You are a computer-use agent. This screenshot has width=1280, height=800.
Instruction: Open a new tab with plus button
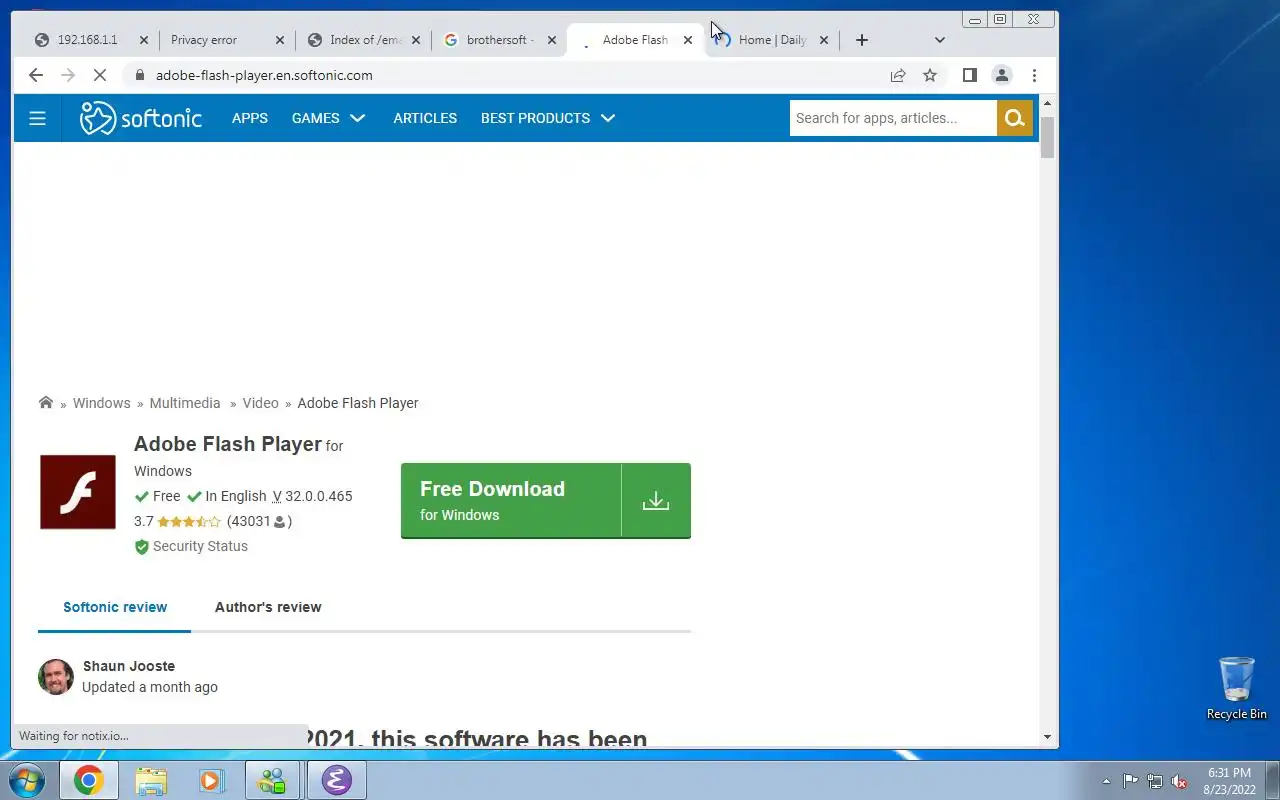coord(862,40)
